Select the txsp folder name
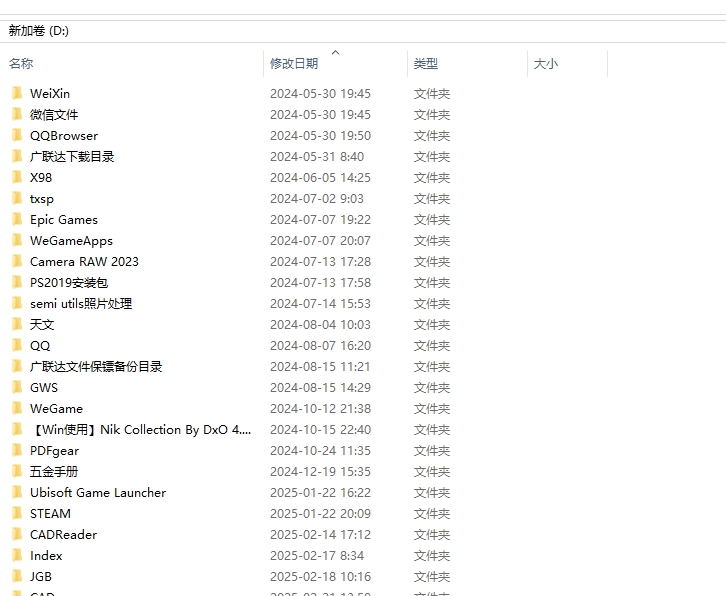The image size is (726, 596). click(x=42, y=199)
